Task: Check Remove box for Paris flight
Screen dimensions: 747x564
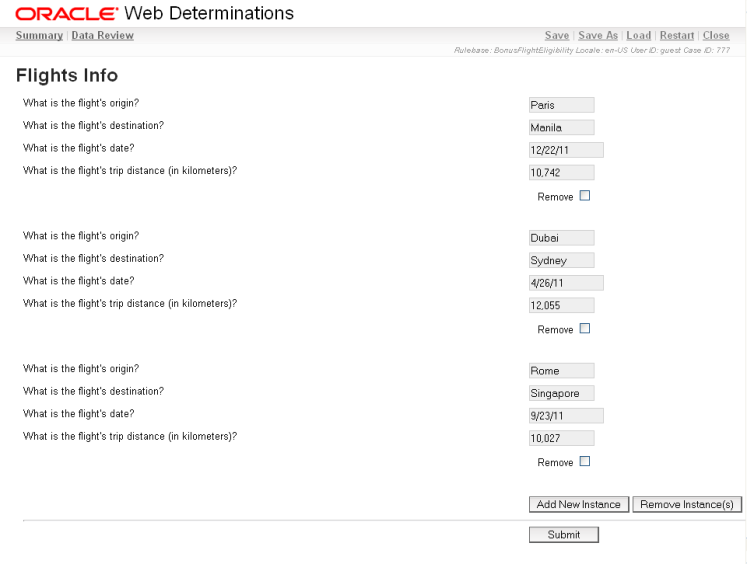Action: click(x=585, y=196)
